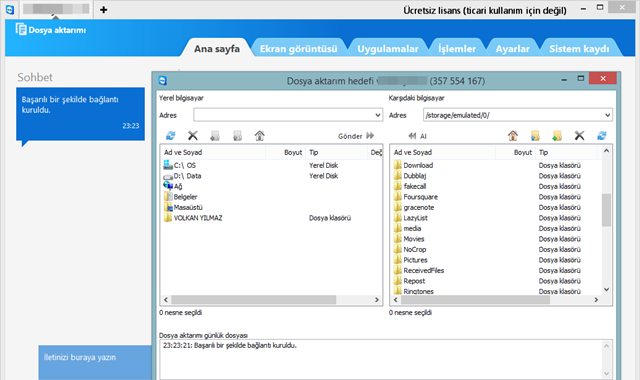Click local list horizontal scroll right arrow
This screenshot has width=640, height=380.
[377, 300]
